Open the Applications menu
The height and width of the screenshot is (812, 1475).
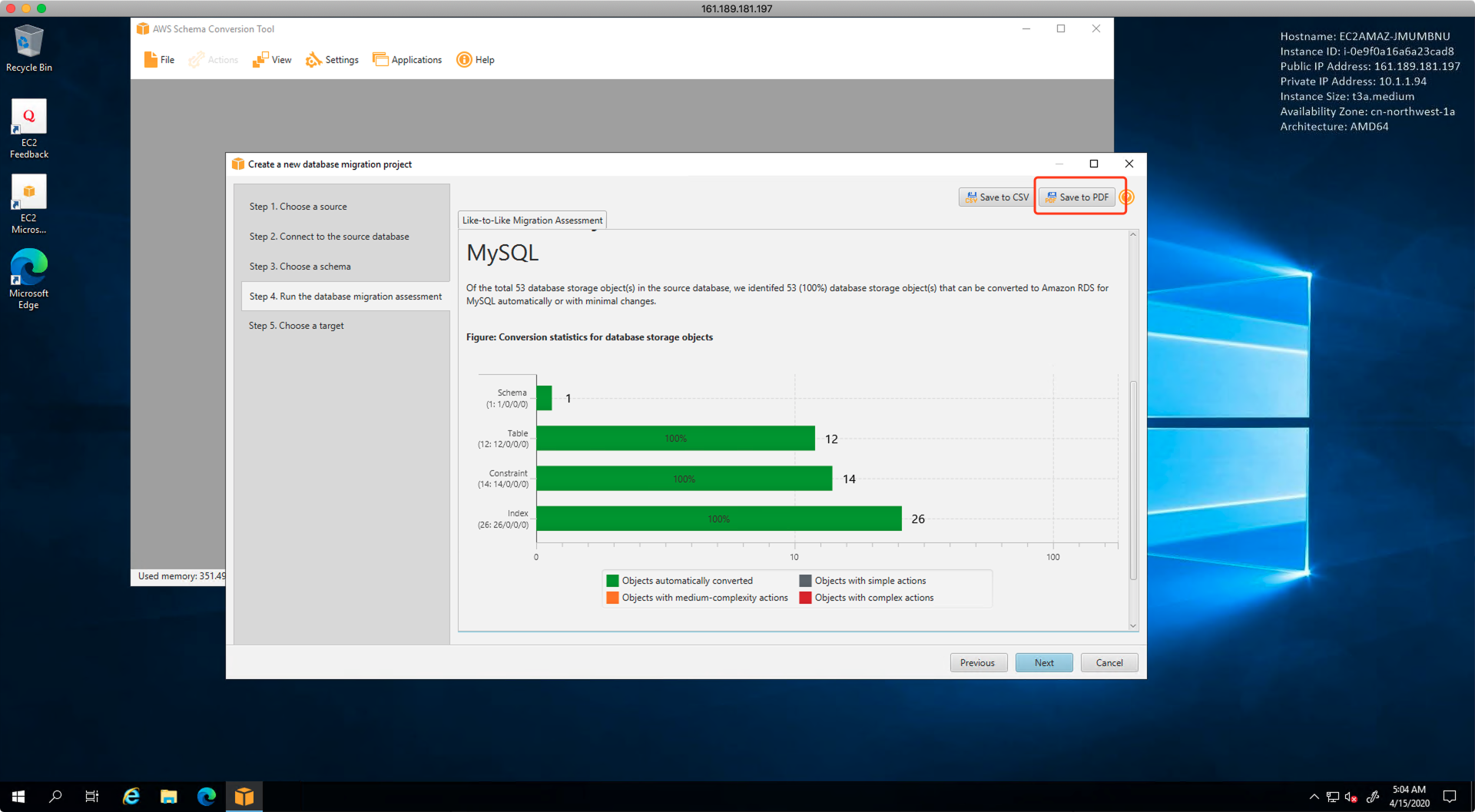tap(407, 60)
